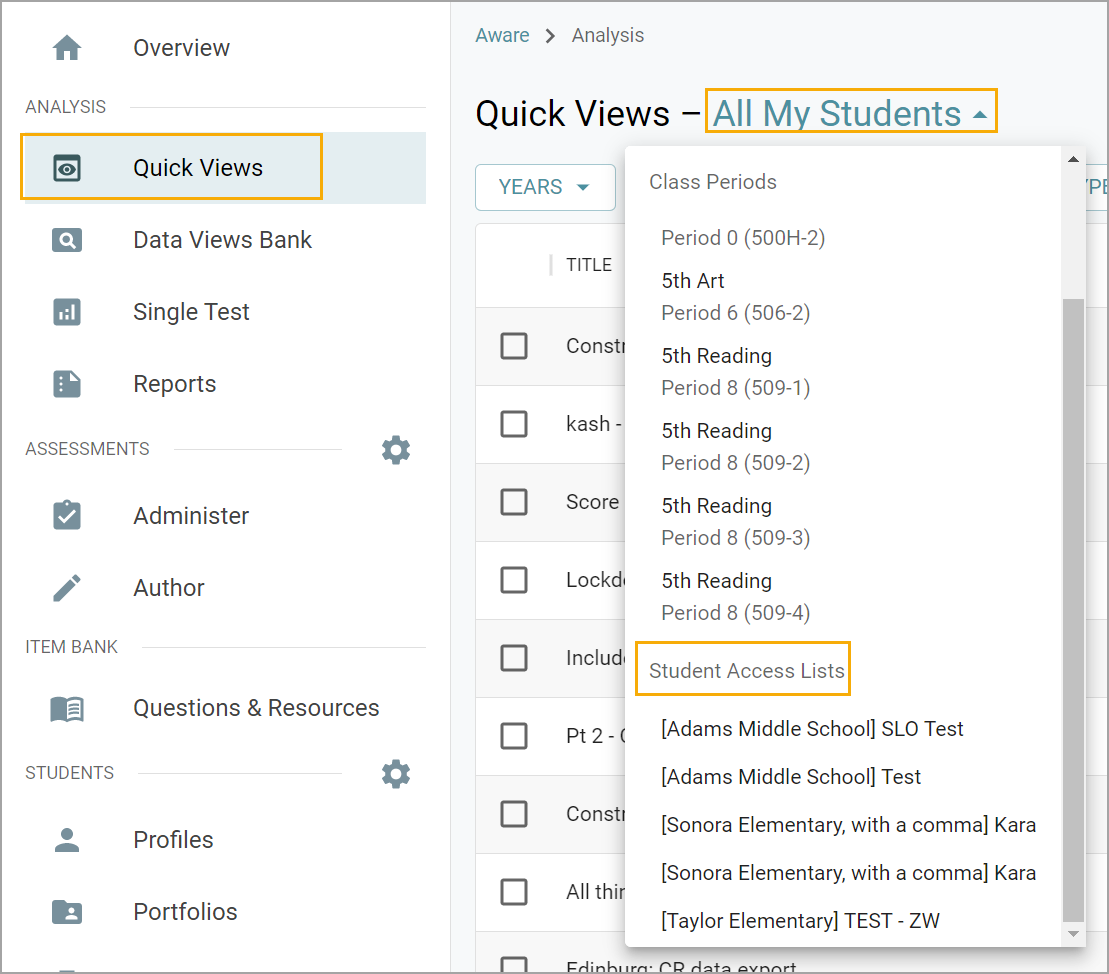Choose 5th Art Period 6 (506-2)
Screen dimensions: 1109x974
[x=735, y=297]
